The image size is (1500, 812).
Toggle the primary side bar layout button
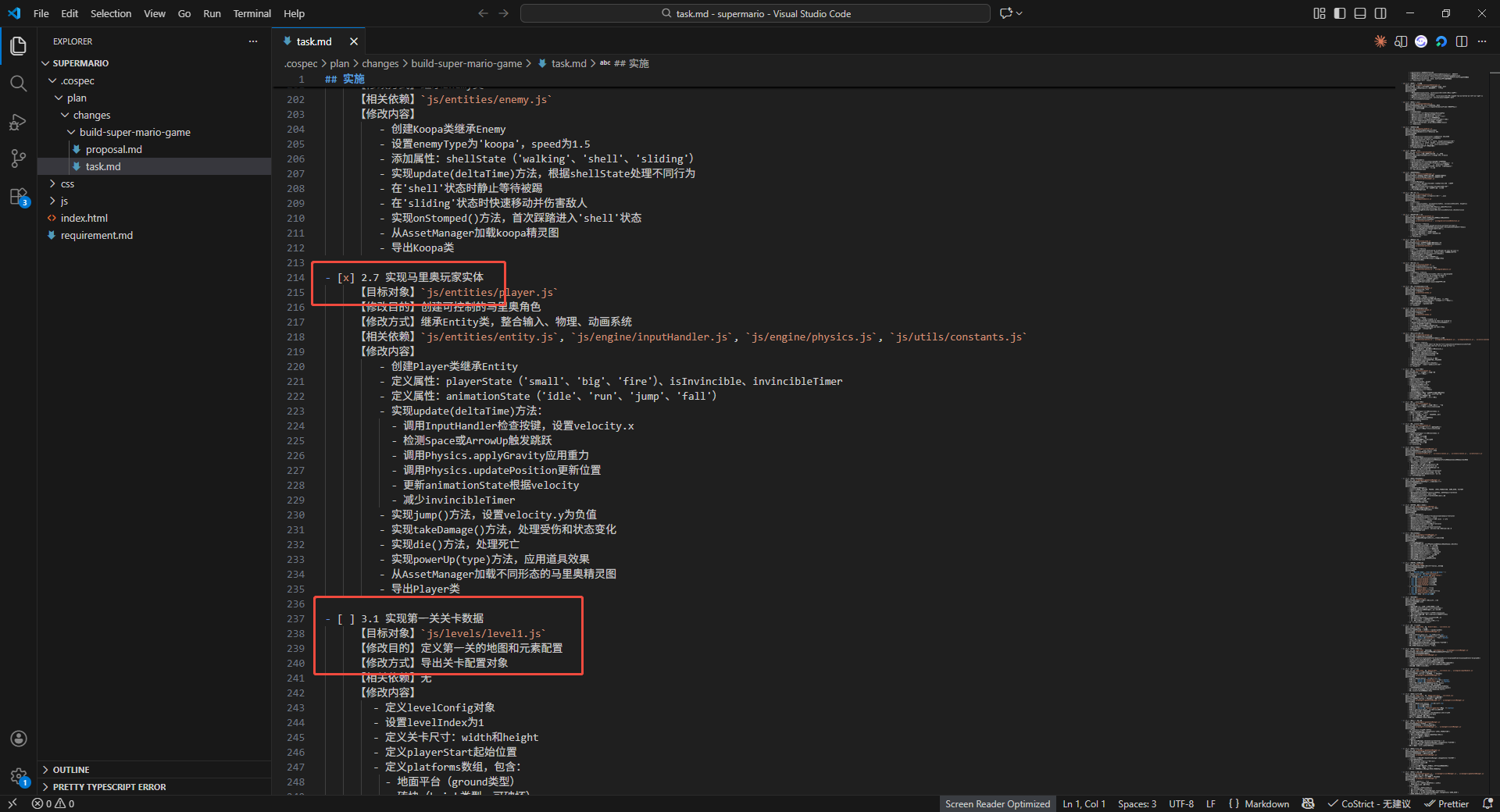pyautogui.click(x=1340, y=13)
